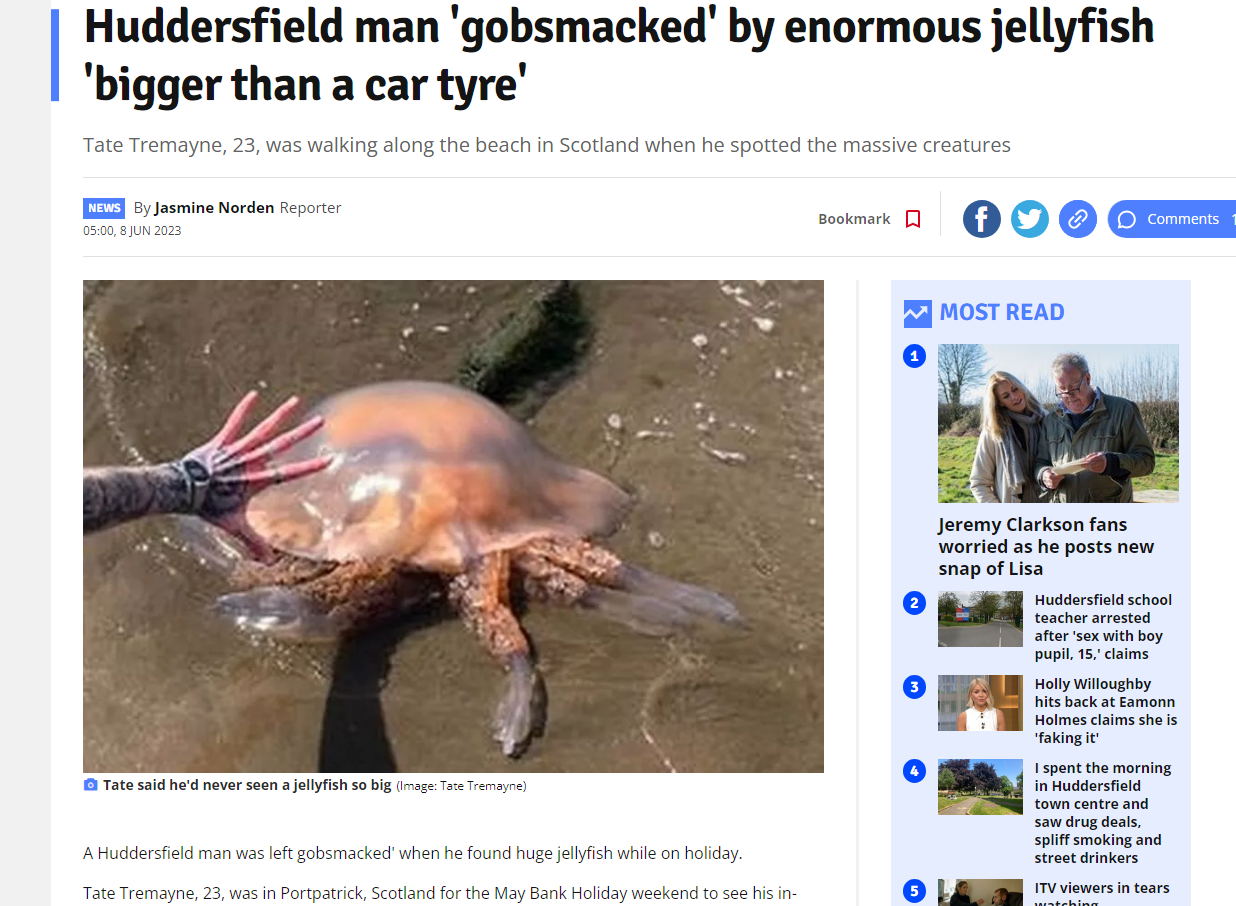
Task: Share article on Twitter
Action: [1029, 219]
